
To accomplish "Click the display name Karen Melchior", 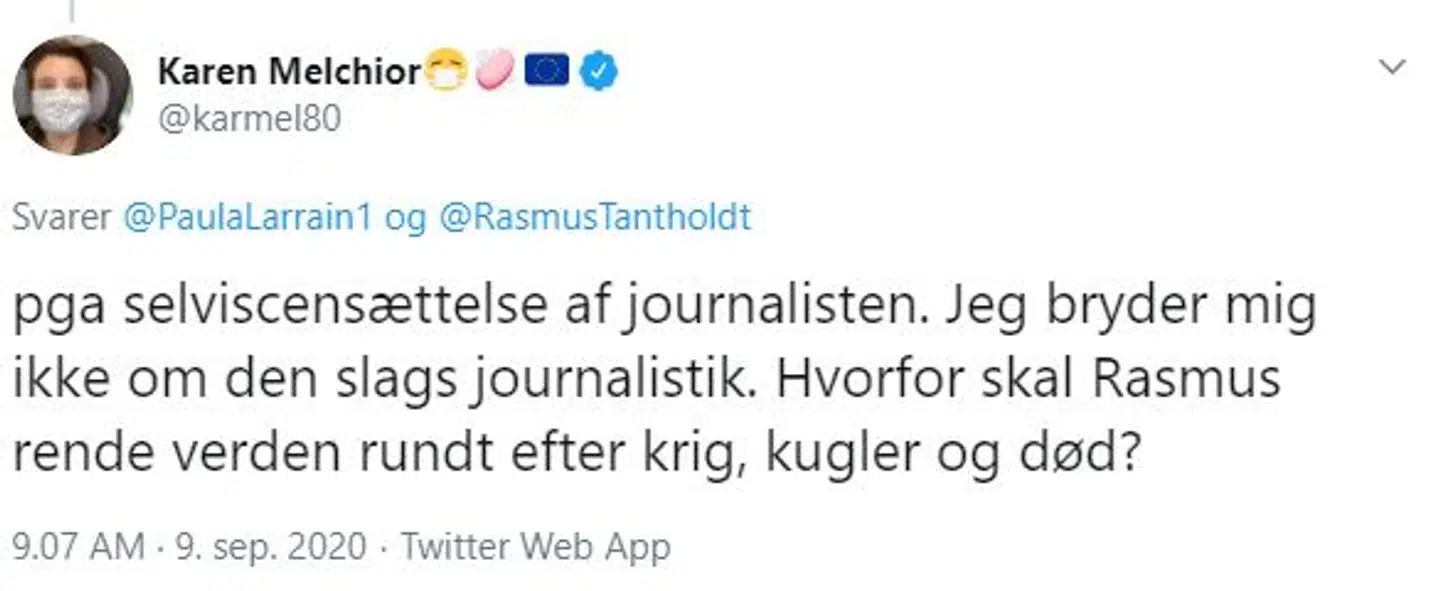I will (x=289, y=71).
